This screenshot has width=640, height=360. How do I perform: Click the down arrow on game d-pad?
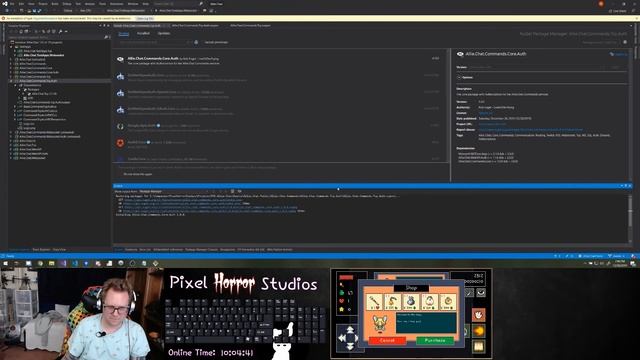click(x=350, y=347)
